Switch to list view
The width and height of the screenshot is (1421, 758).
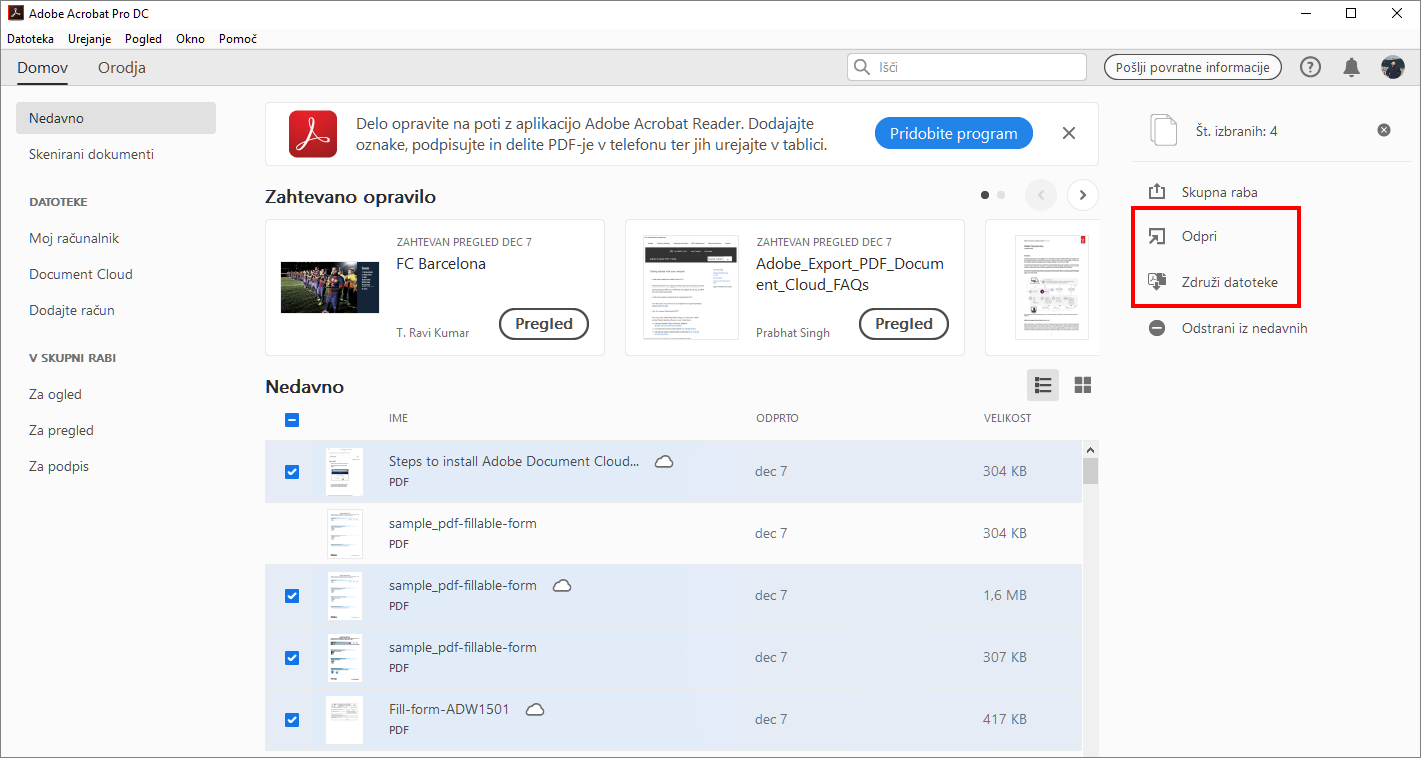pyautogui.click(x=1043, y=385)
